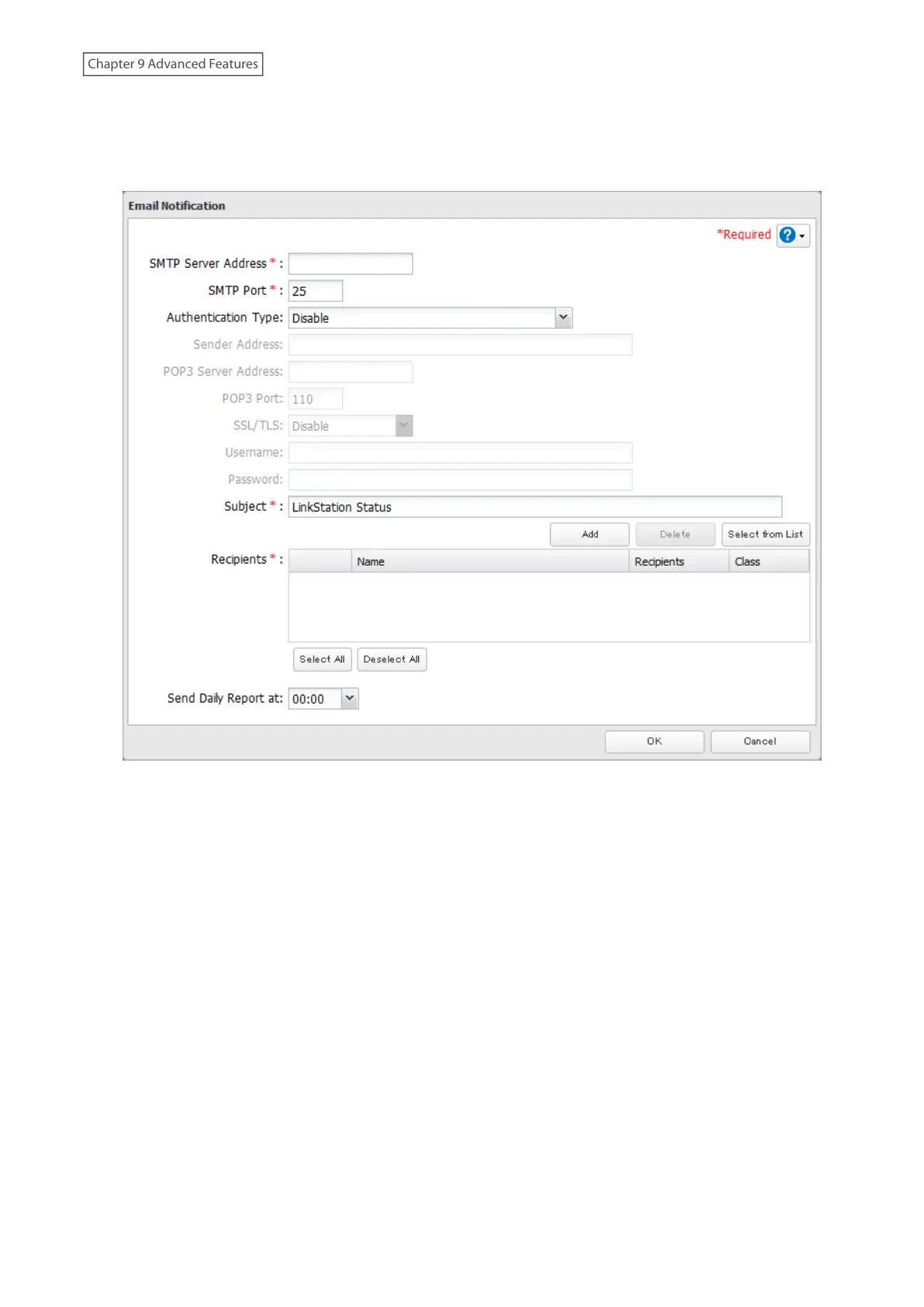
Task: Sort recipients by the Name column header
Action: 490,561
